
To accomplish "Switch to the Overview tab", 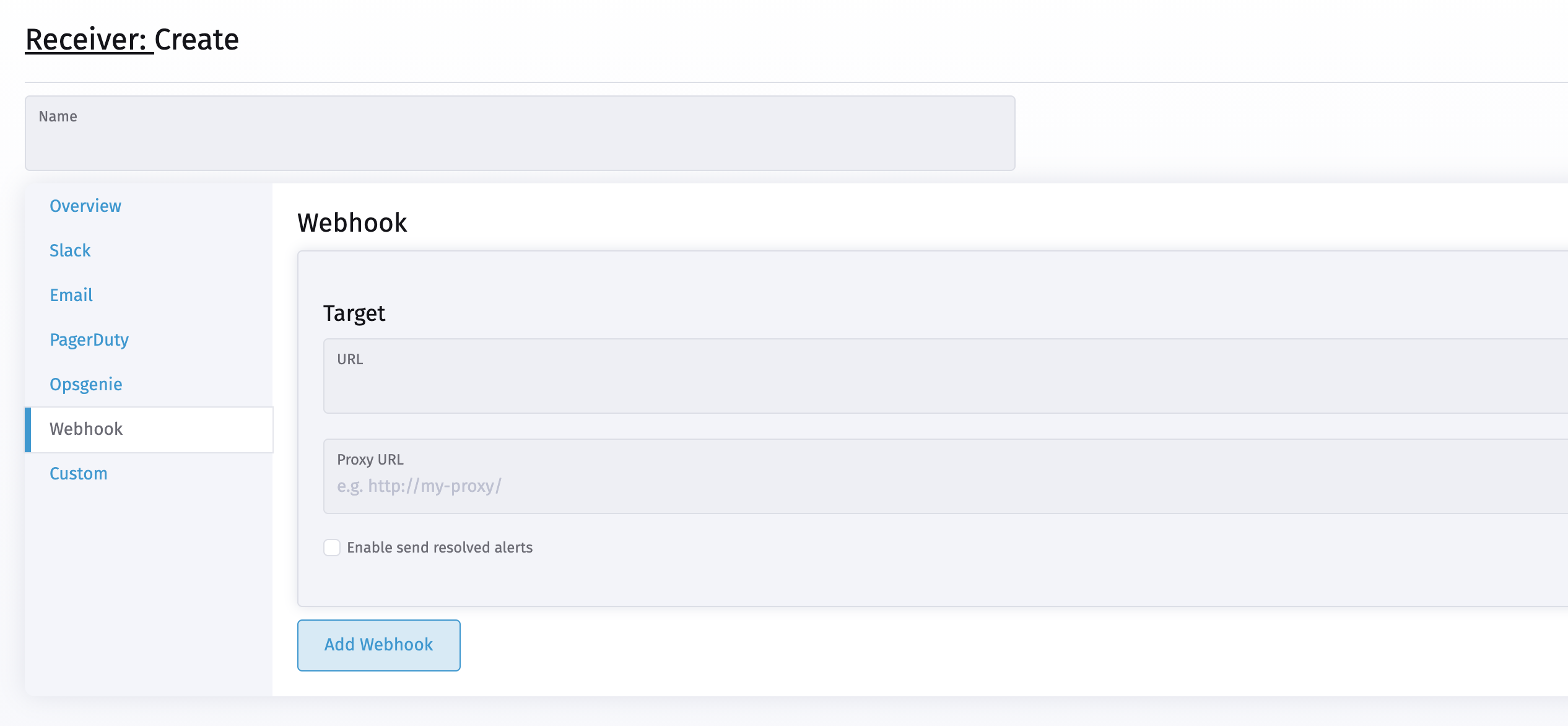I will click(x=85, y=206).
